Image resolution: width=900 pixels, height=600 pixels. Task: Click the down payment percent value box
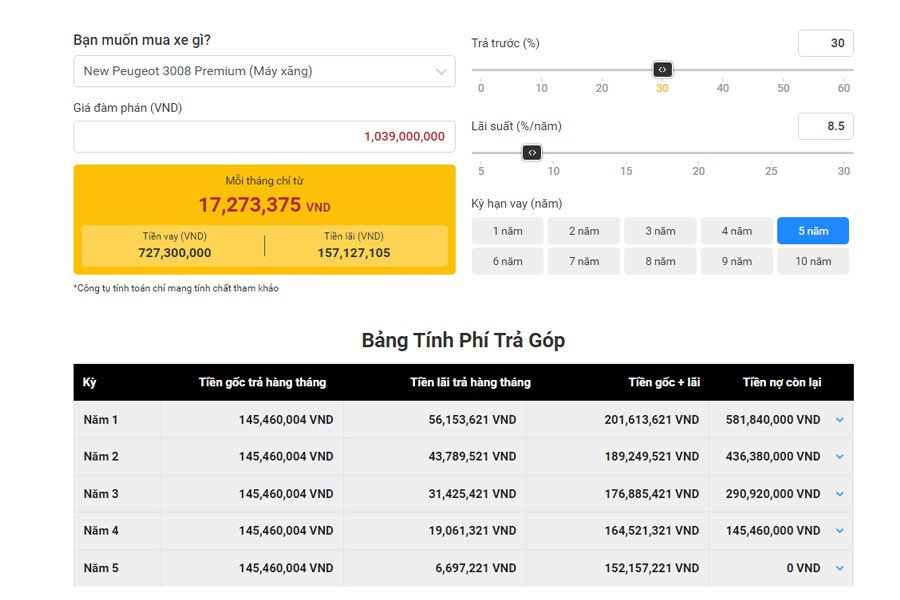pos(825,43)
